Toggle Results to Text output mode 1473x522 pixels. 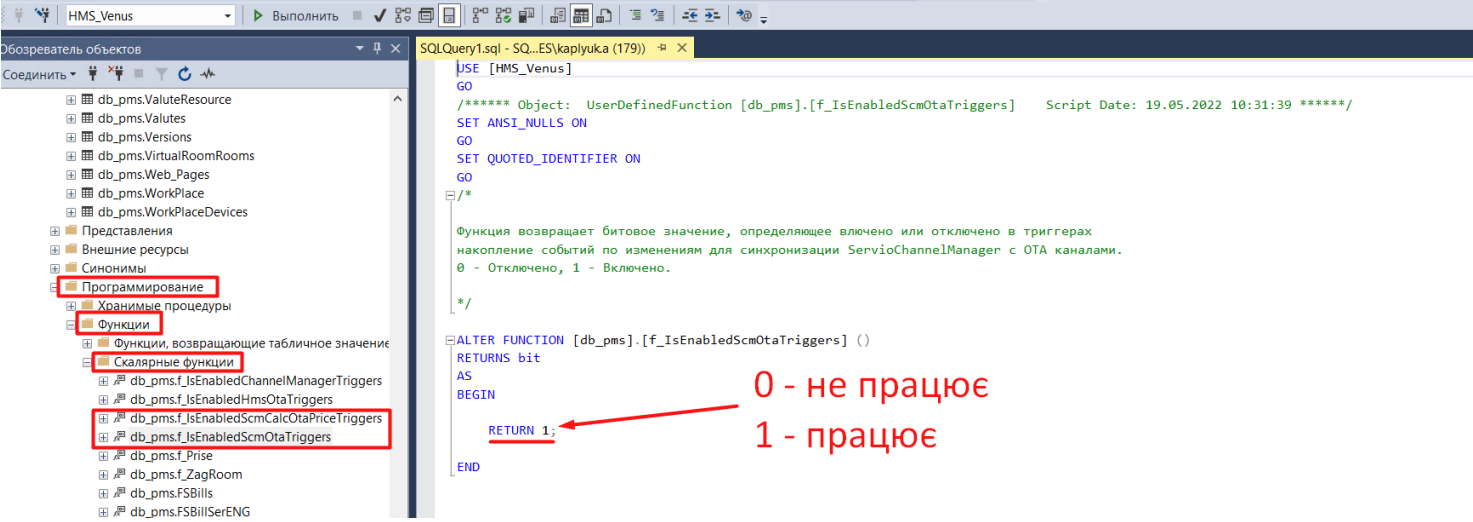coord(558,16)
